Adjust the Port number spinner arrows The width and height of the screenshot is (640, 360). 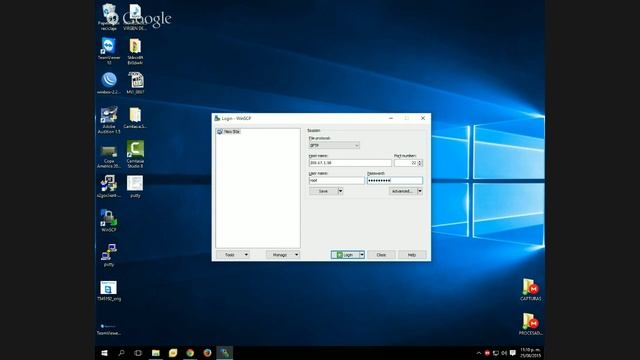(420, 163)
